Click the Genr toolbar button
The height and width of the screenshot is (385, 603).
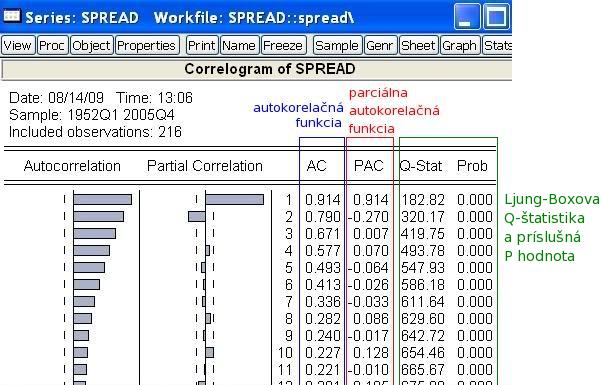380,45
